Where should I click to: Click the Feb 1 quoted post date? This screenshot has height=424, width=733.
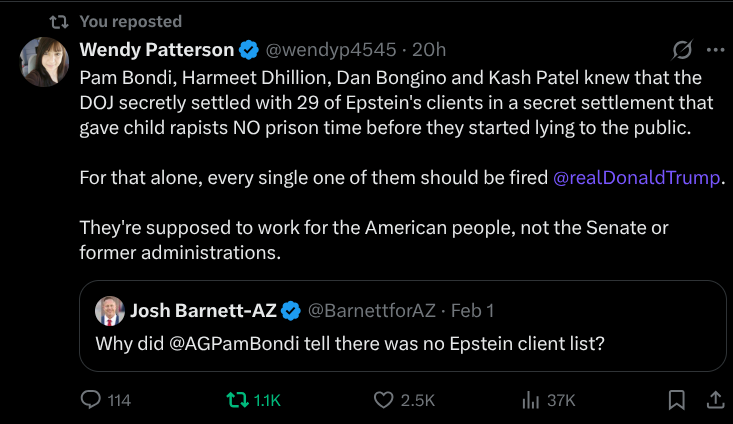point(472,311)
